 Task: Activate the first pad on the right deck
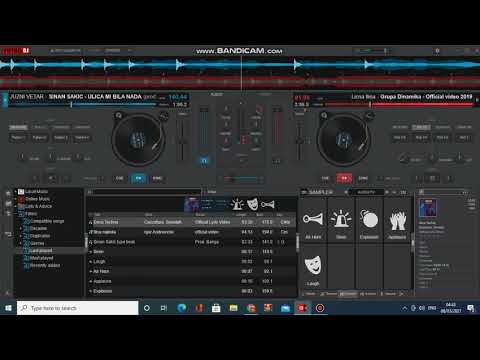pos(399,137)
